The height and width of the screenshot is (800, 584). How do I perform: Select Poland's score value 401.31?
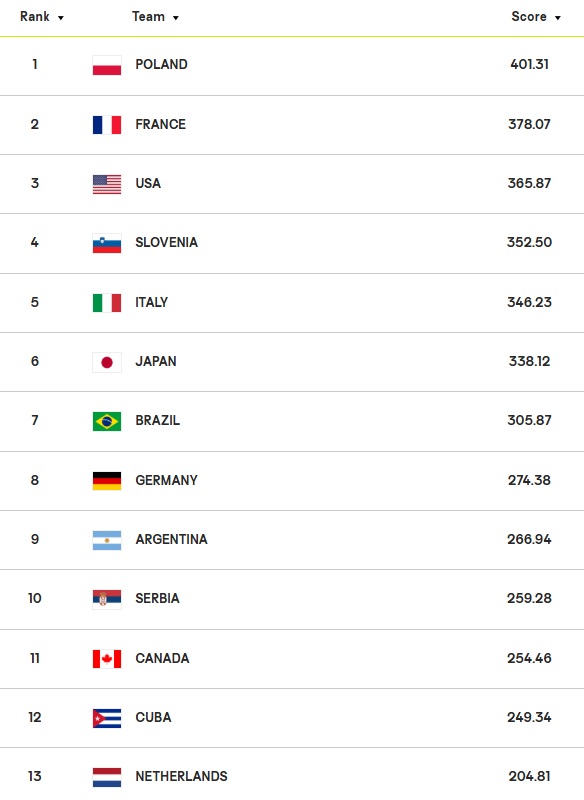pyautogui.click(x=529, y=64)
